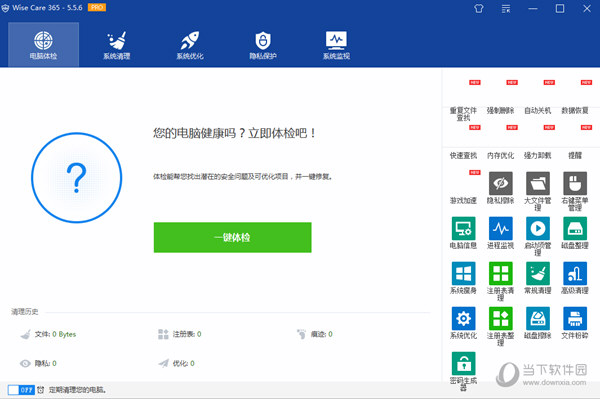Open the 电脑信息 tool icon
Screen dimensions: 600x399
click(463, 229)
